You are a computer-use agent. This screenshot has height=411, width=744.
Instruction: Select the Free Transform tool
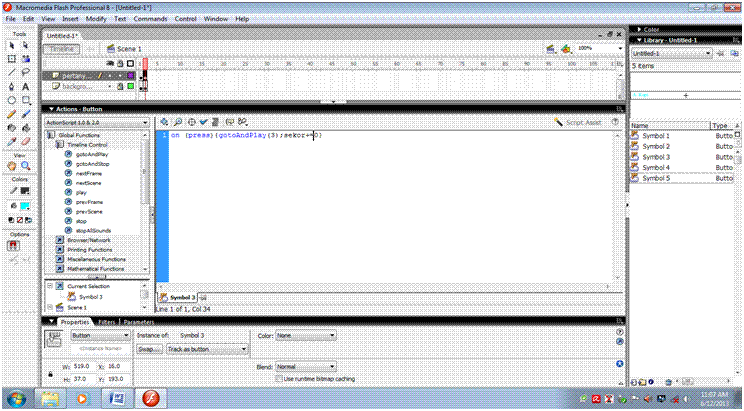pos(12,59)
